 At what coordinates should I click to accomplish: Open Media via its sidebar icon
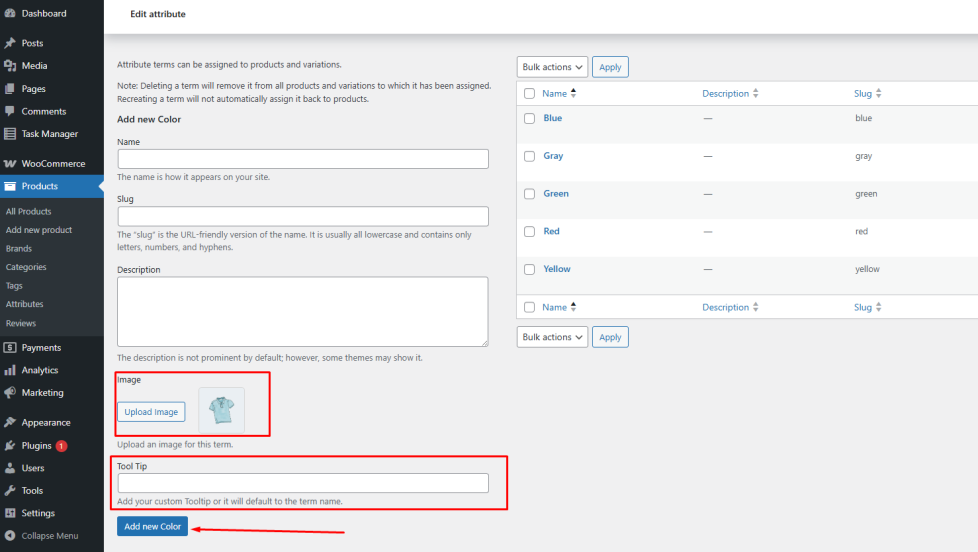(10, 66)
